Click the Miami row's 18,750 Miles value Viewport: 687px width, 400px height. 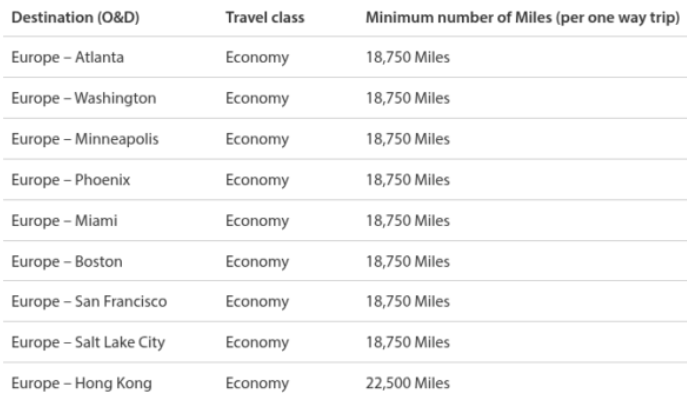tap(408, 221)
